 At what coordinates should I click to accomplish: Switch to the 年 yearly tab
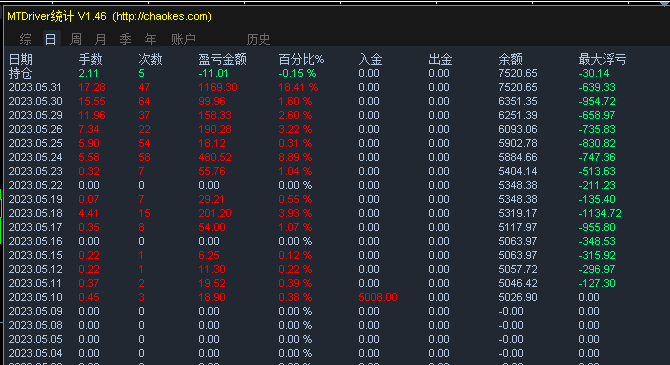pyautogui.click(x=150, y=39)
